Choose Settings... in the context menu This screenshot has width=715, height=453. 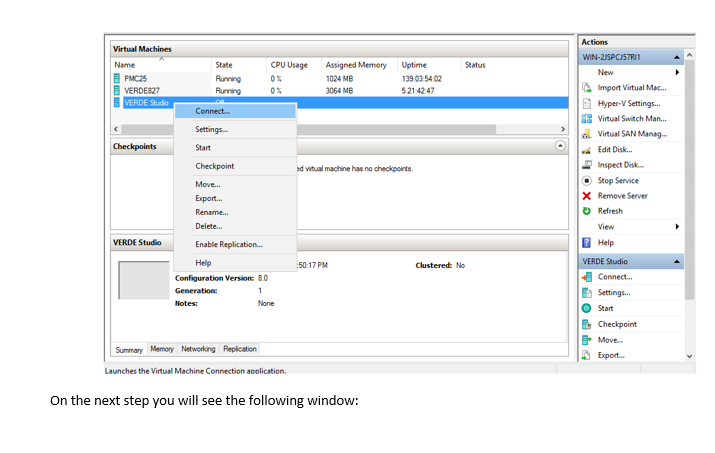[x=235, y=130]
